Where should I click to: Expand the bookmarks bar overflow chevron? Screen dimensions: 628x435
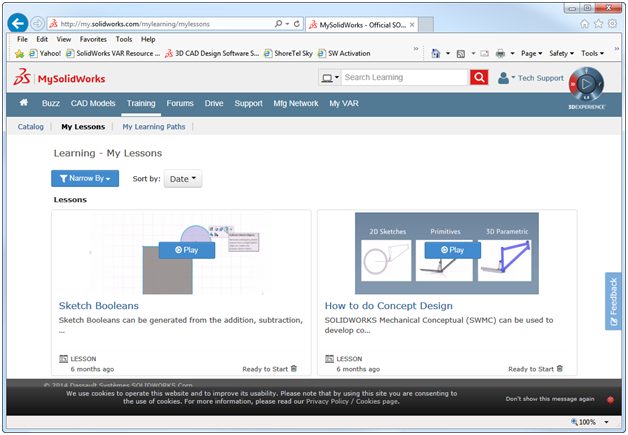pyautogui.click(x=416, y=48)
